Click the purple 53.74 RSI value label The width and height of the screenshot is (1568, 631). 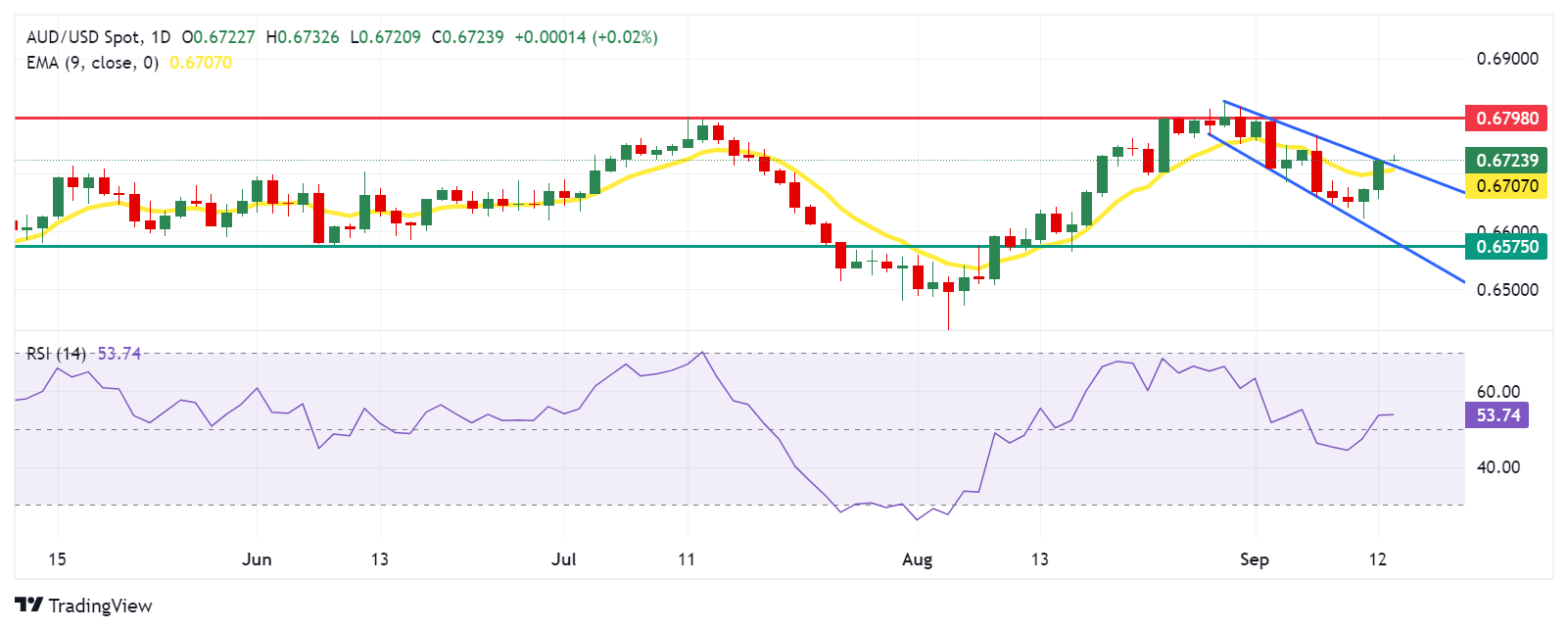pos(1498,415)
